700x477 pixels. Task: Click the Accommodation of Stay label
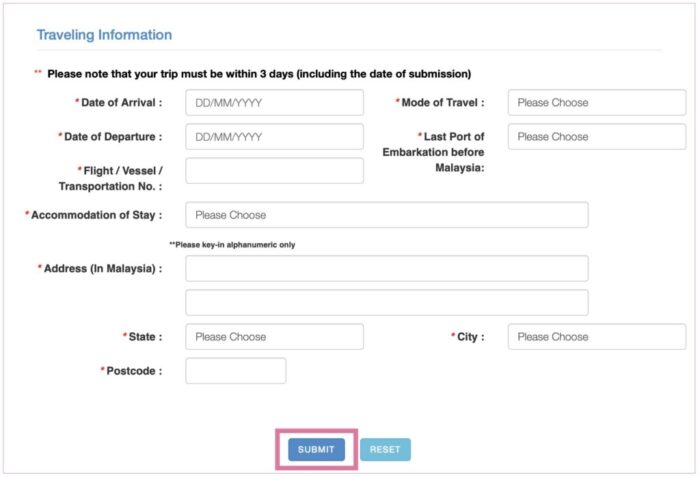(x=94, y=215)
